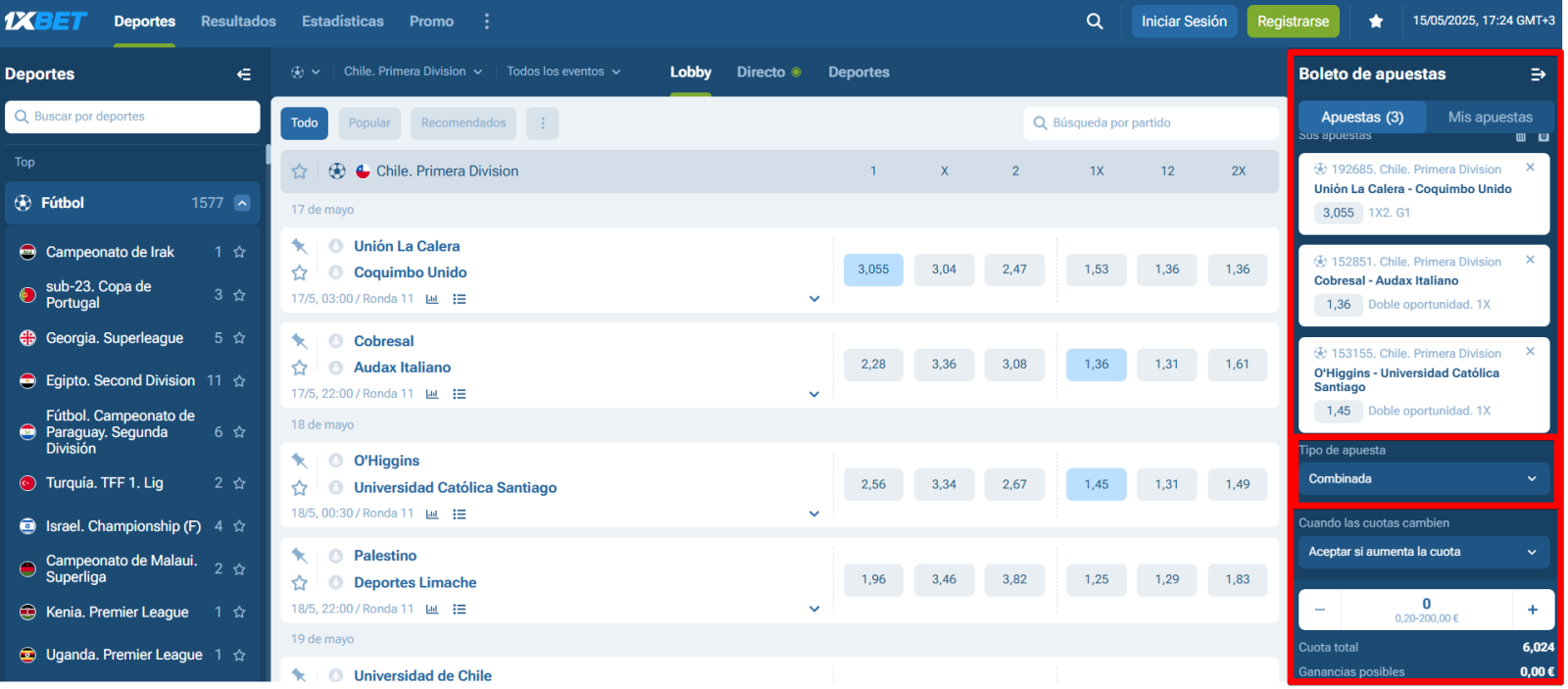Select the Lobby tab
Viewport: 1568px width, 689px height.
691,73
